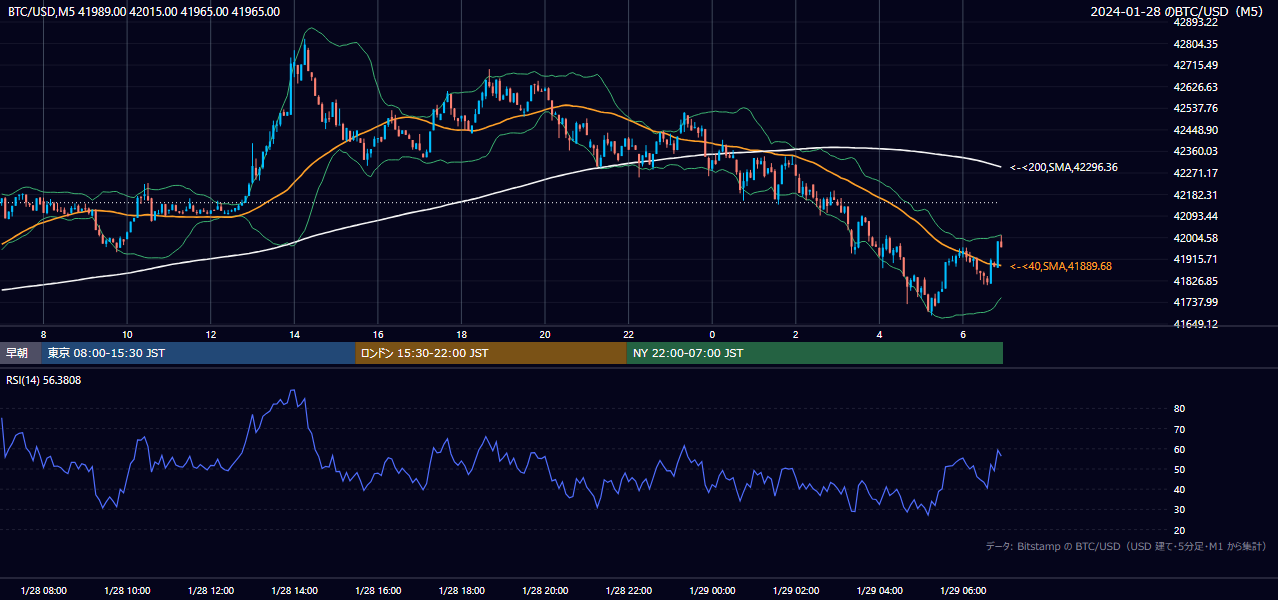Click price axis value 42271.17
Image resolution: width=1278 pixels, height=600 pixels.
pos(1197,173)
